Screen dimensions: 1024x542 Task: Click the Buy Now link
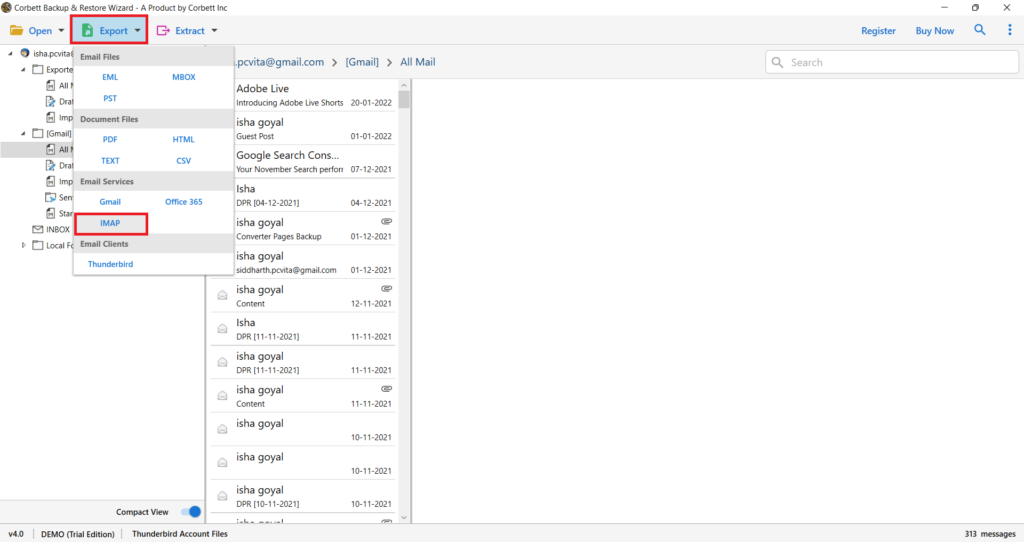click(x=934, y=31)
